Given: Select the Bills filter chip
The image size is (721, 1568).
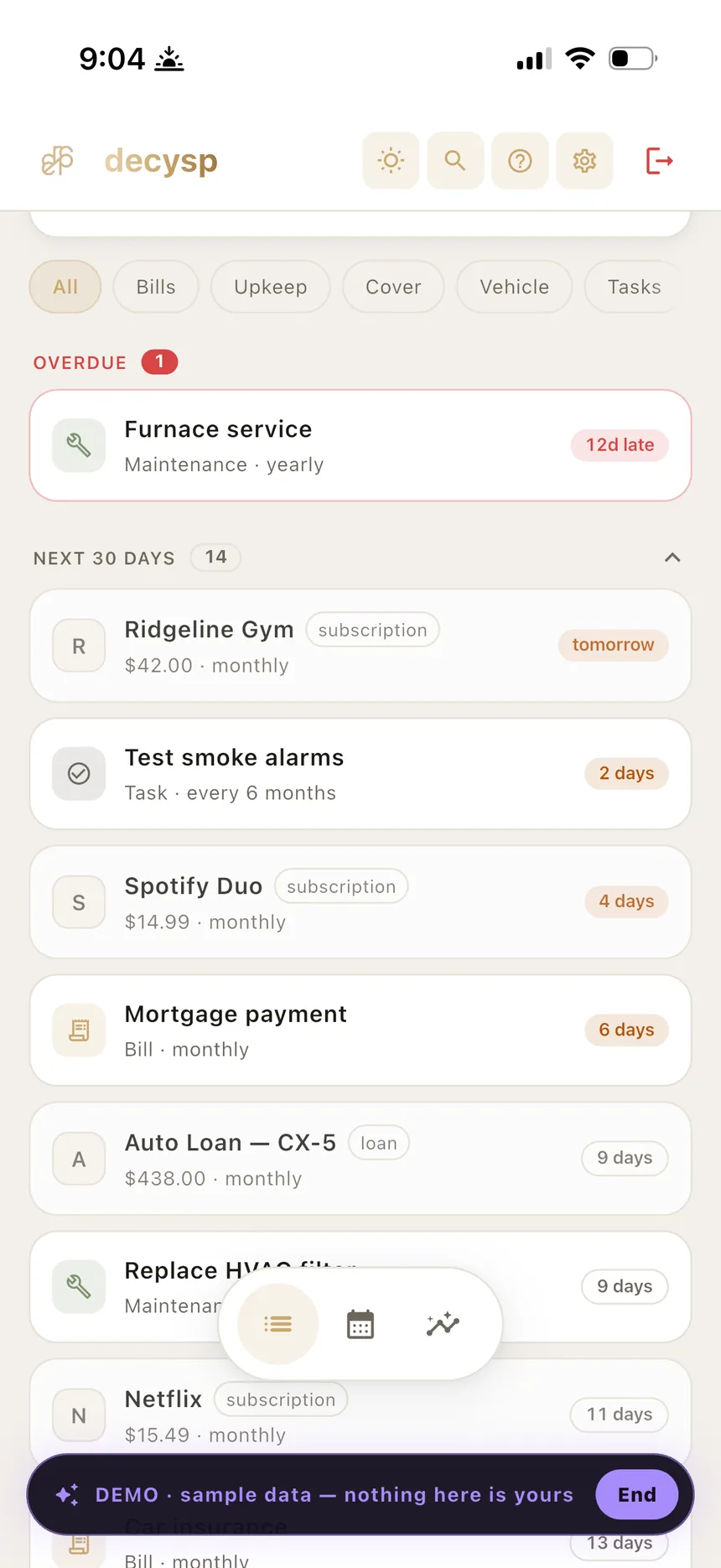Looking at the screenshot, I should click(156, 287).
